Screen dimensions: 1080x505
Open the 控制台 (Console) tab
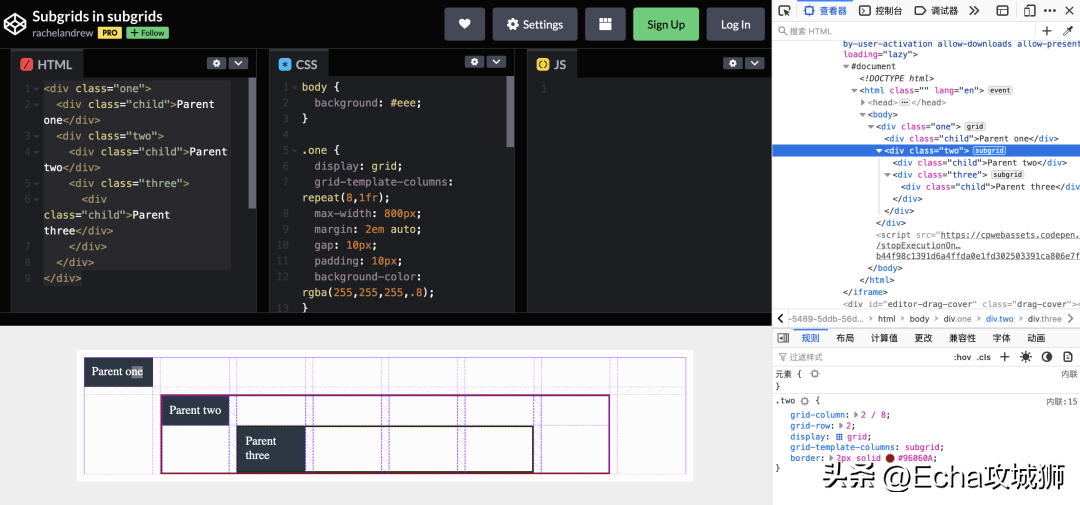(880, 11)
